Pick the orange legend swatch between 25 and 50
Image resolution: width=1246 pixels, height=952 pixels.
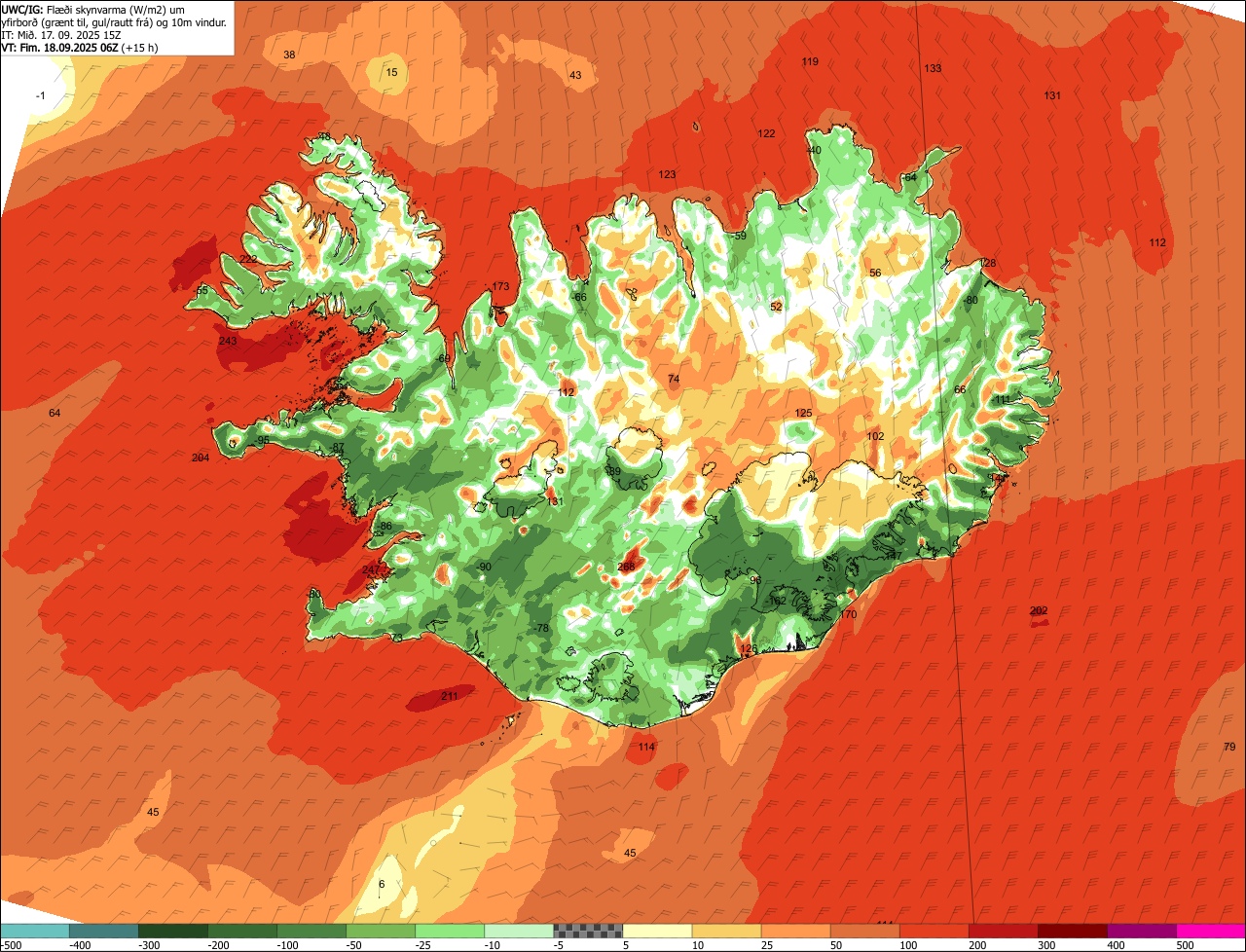(795, 931)
